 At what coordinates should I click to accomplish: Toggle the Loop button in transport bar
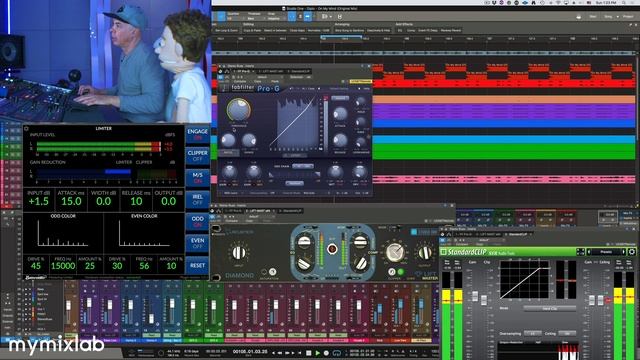[337, 353]
